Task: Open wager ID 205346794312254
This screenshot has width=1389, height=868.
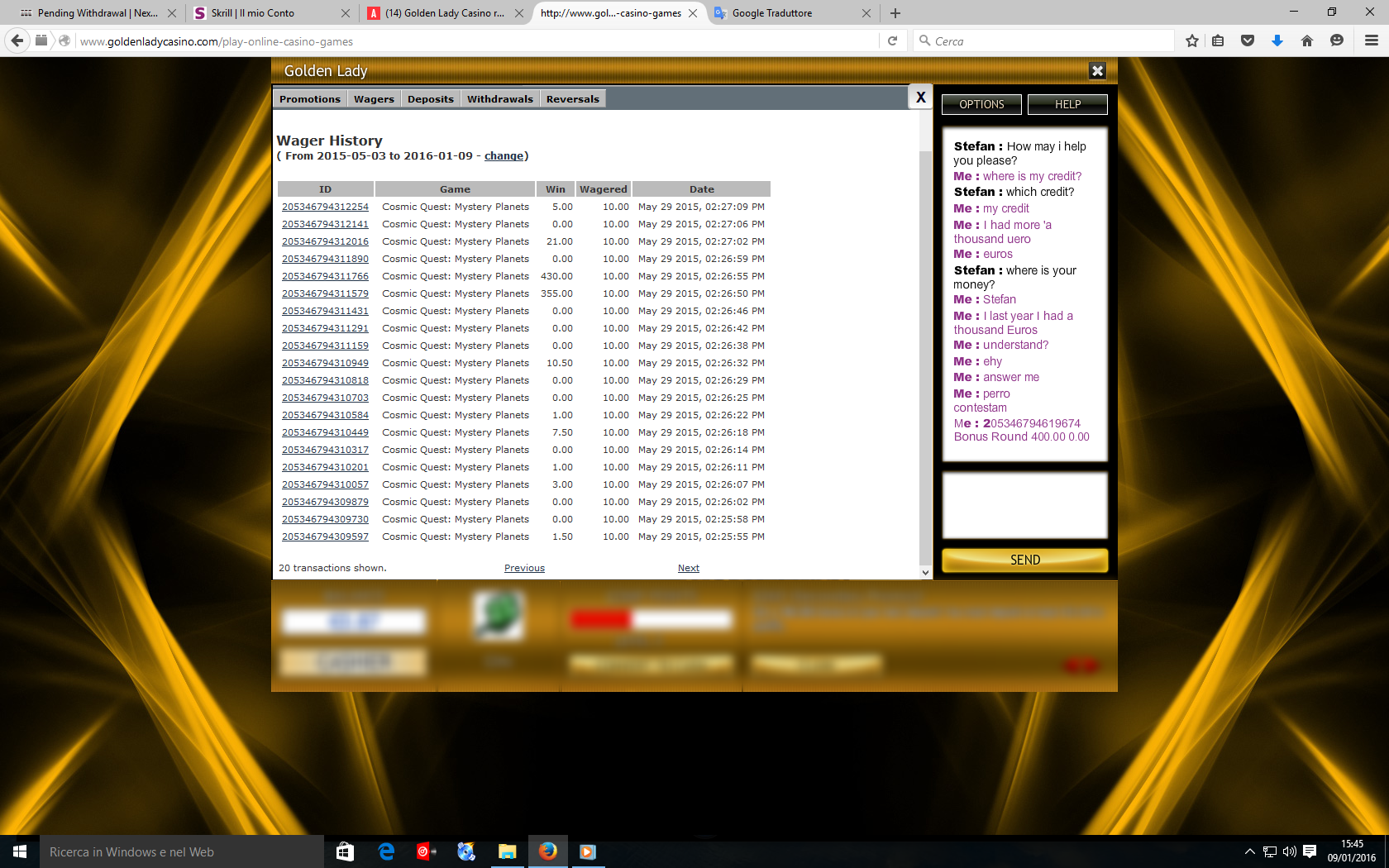Action: tap(325, 207)
